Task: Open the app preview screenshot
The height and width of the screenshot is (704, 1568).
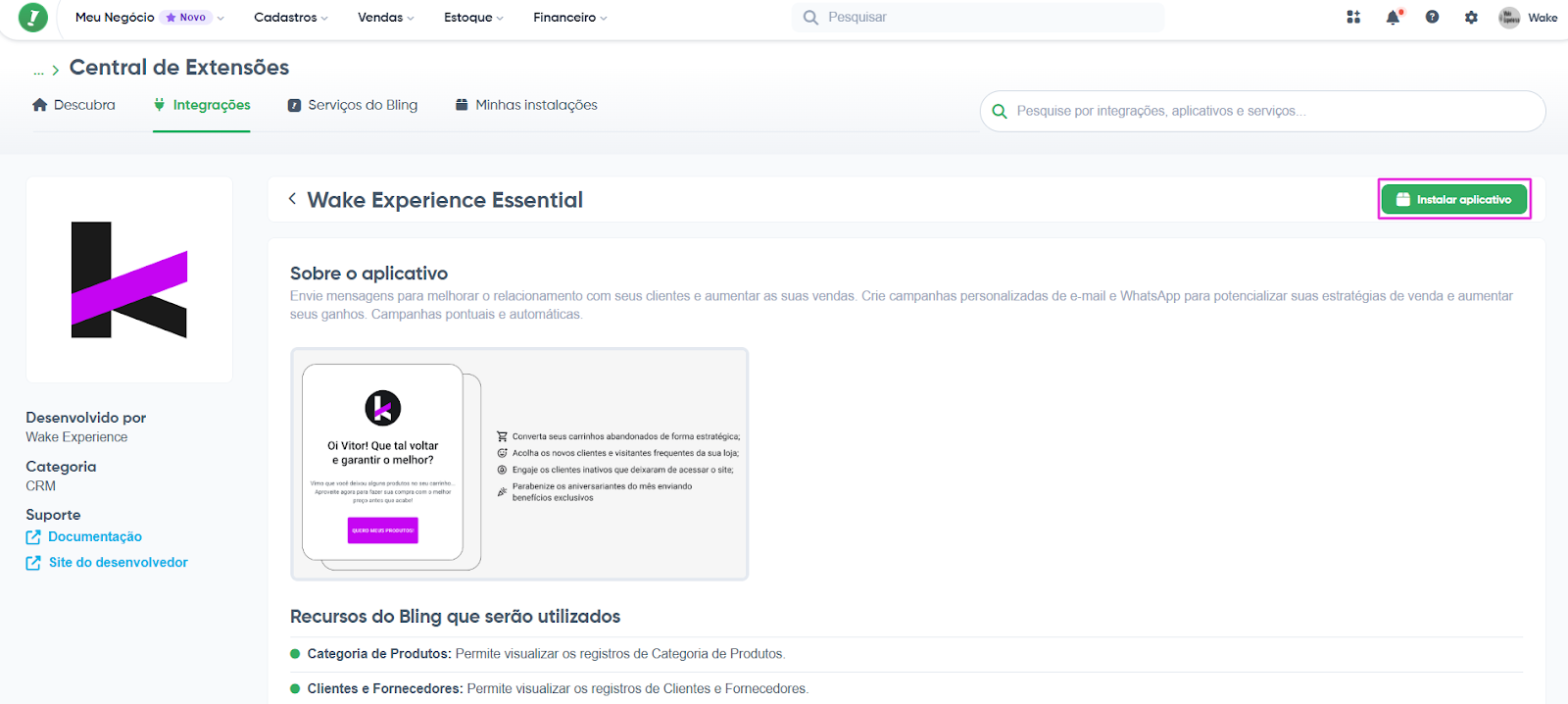Action: click(x=519, y=464)
